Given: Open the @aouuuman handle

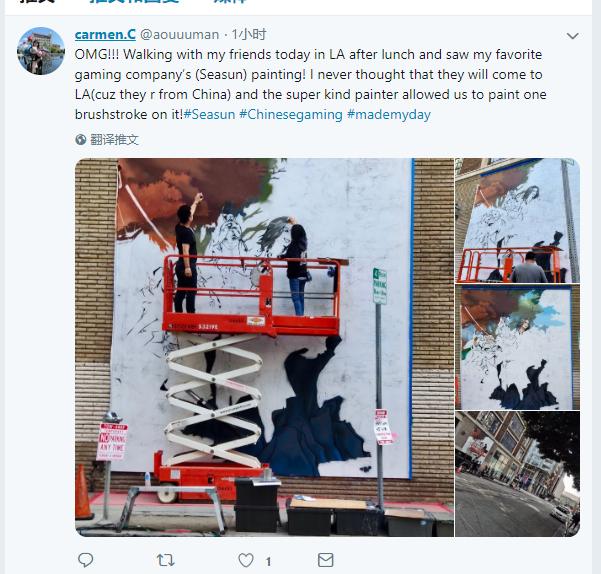Looking at the screenshot, I should tap(179, 34).
